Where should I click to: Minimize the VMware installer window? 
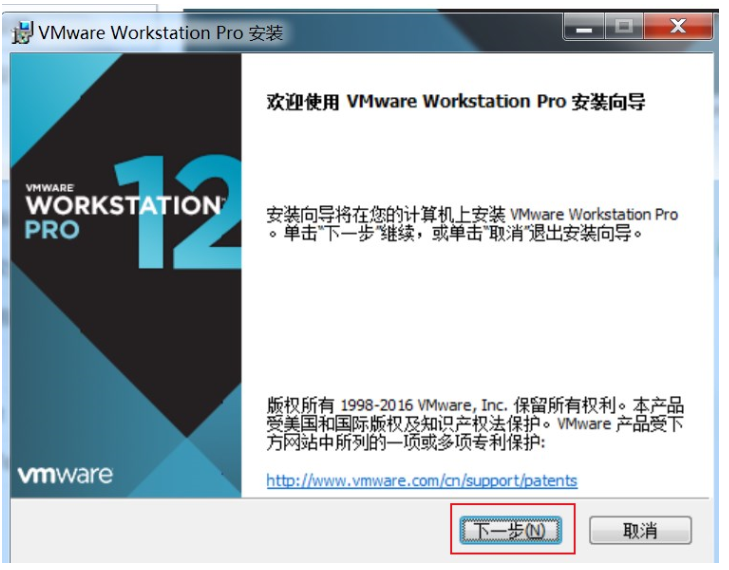[x=584, y=27]
